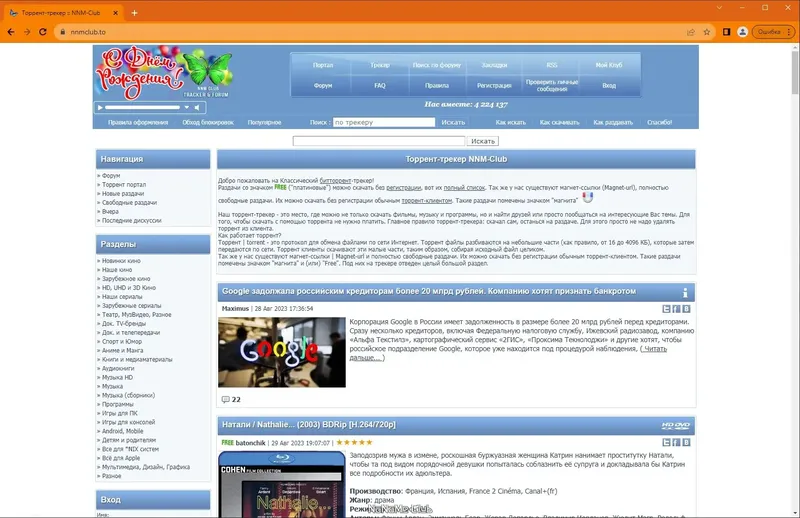
Task: Open the tab search chevron in title bar
Action: tap(719, 8)
